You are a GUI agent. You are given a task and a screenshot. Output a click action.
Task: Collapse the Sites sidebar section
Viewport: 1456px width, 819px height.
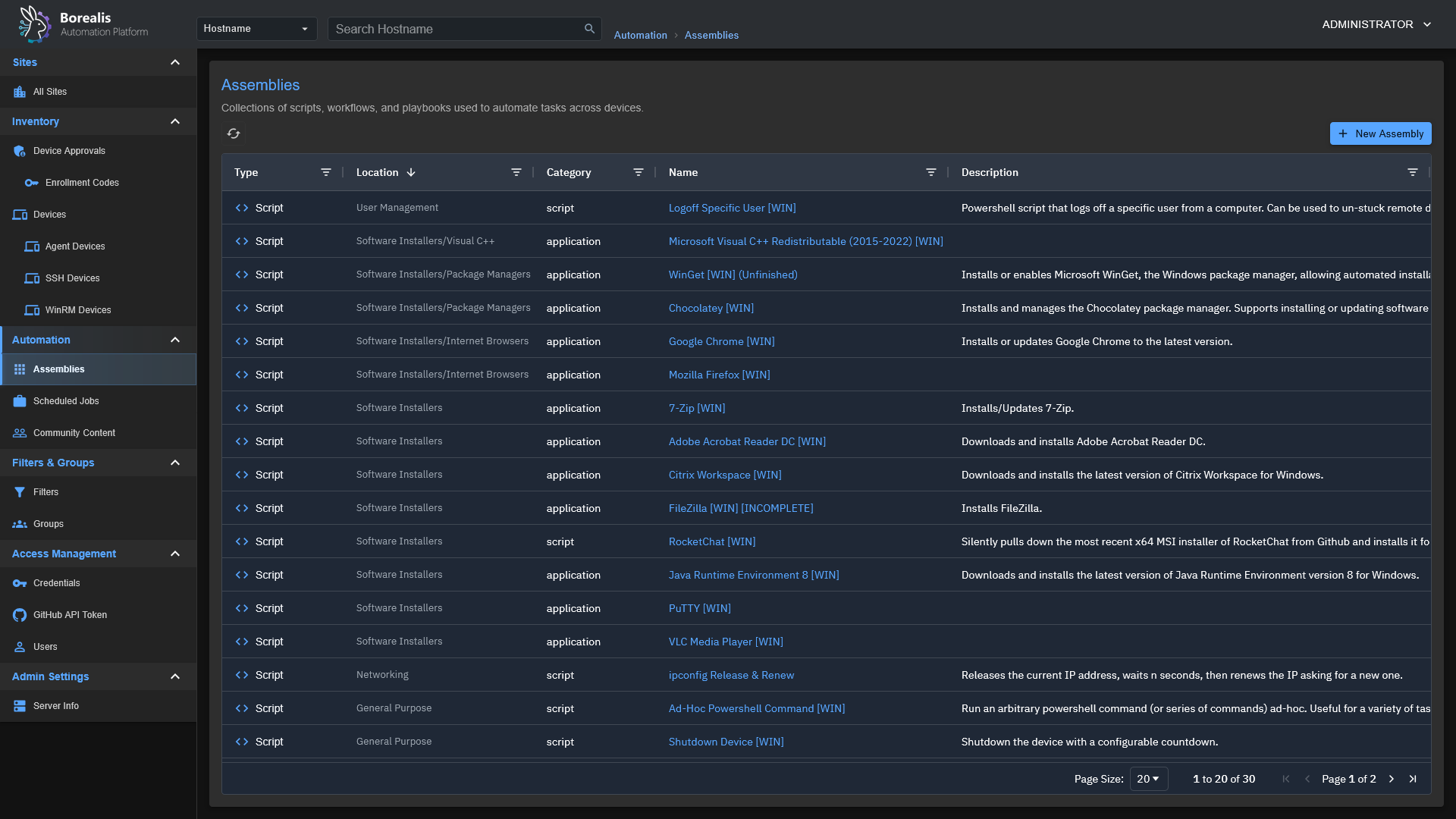[175, 62]
